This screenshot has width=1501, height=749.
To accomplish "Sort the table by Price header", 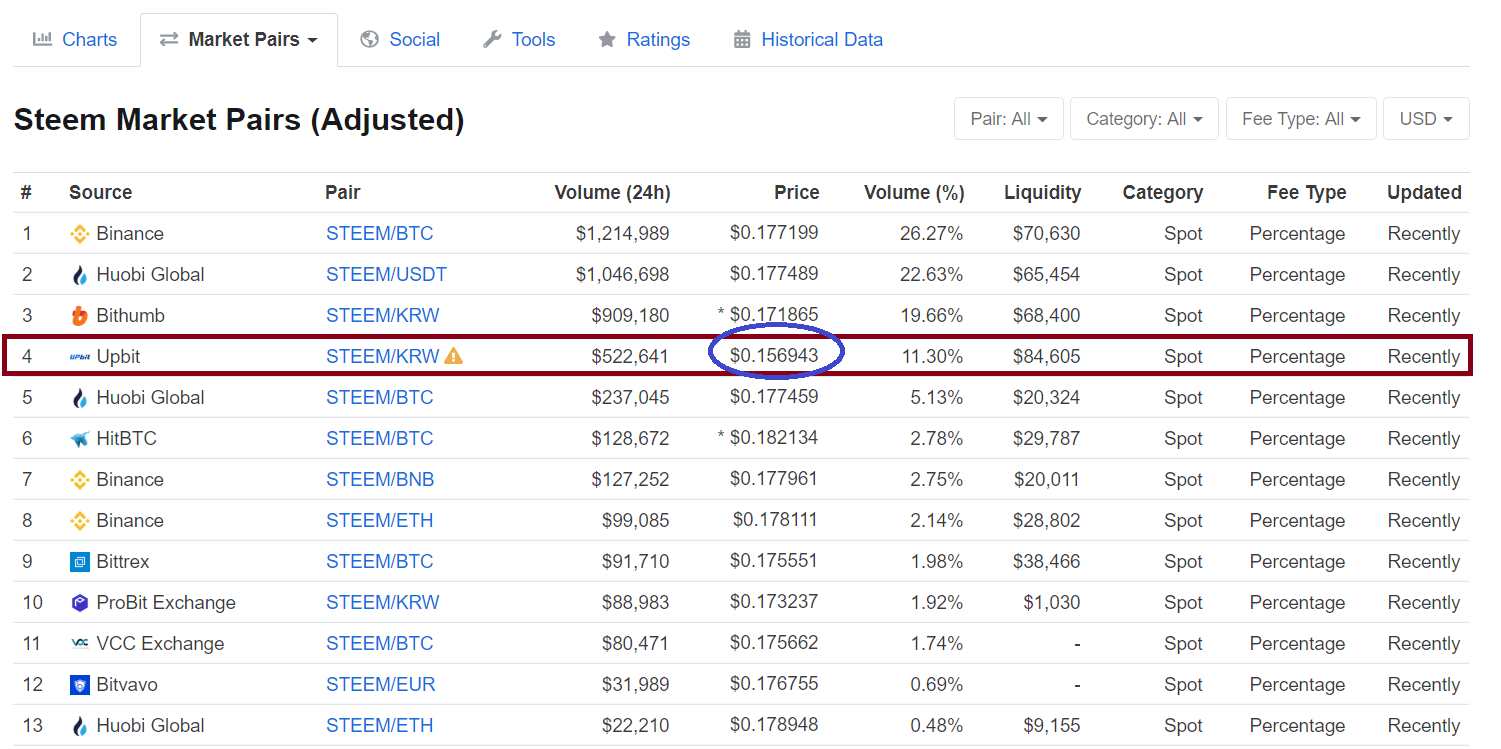I will coord(796,193).
